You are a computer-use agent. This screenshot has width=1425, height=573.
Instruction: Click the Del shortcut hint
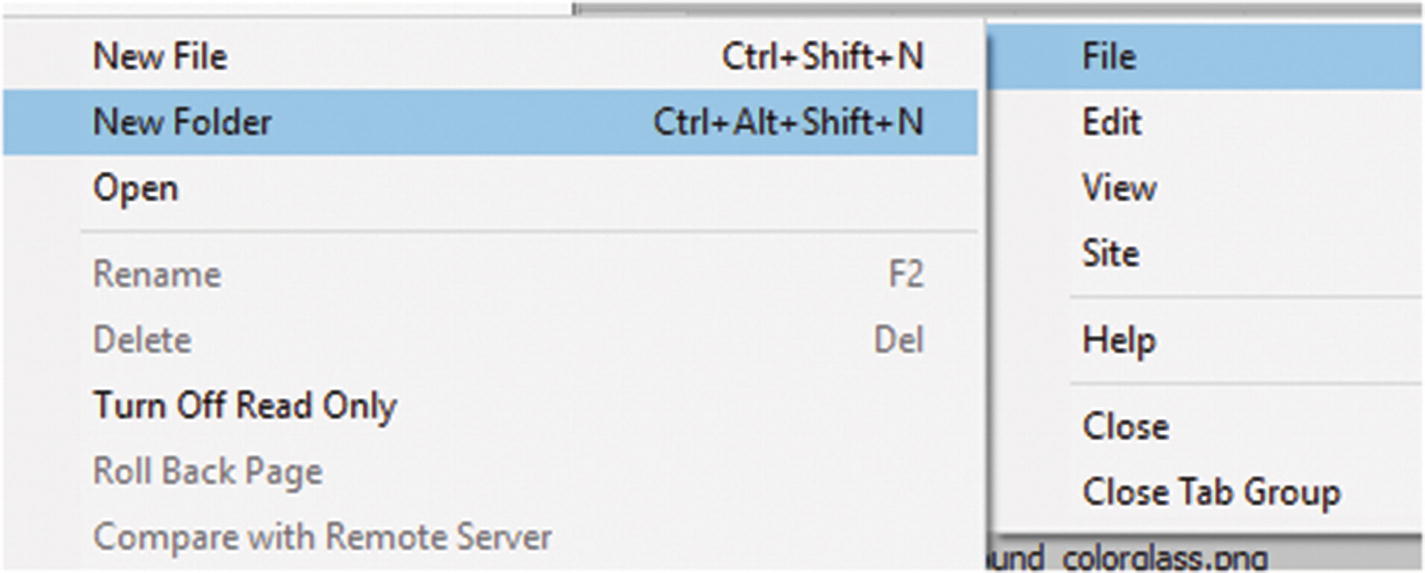point(898,340)
